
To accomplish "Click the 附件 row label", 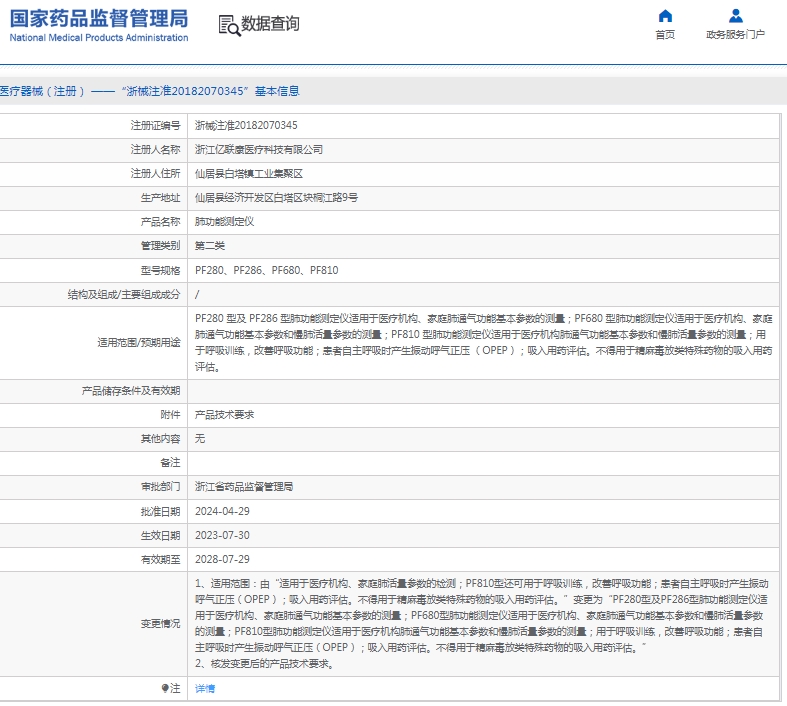I will (170, 415).
